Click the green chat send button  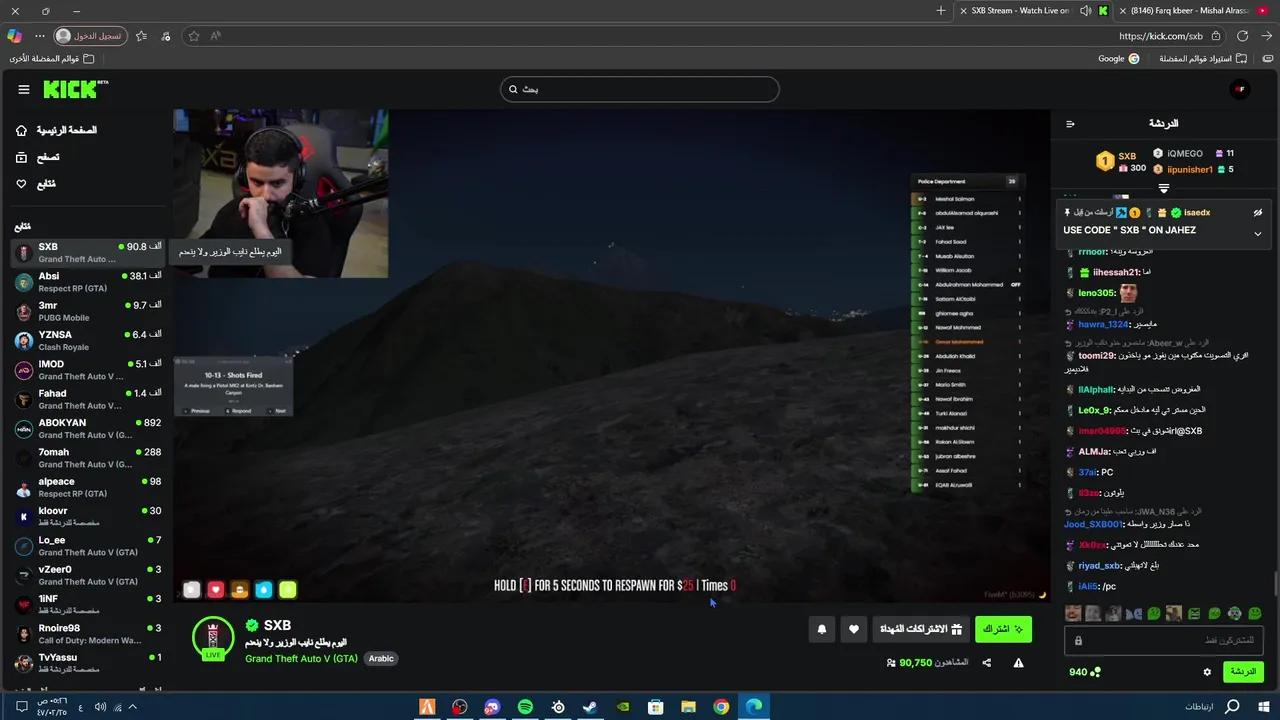coord(1243,671)
